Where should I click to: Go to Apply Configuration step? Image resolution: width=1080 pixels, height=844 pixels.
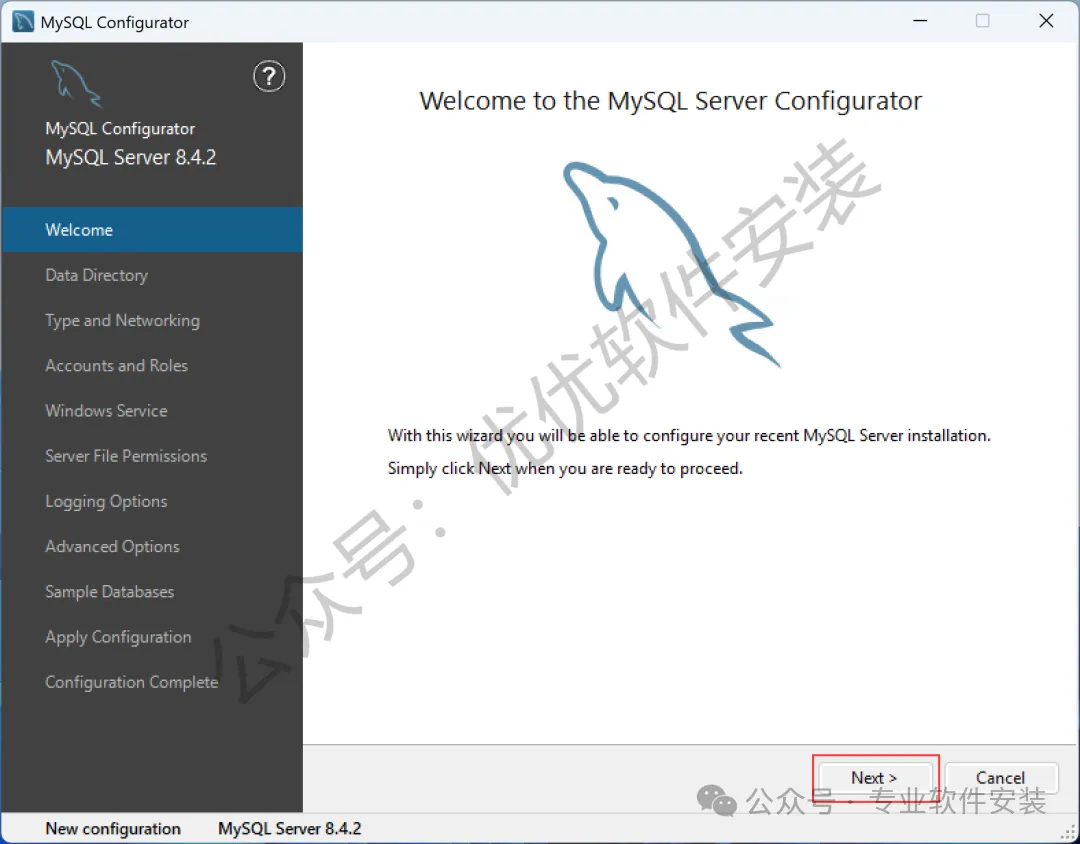(152, 637)
